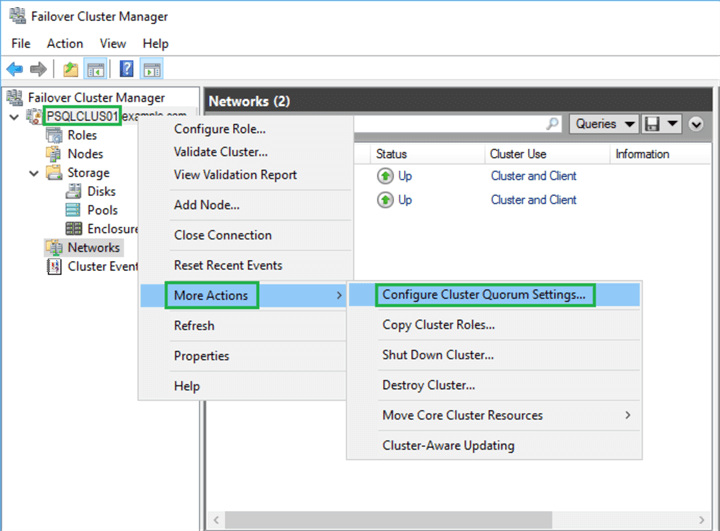The height and width of the screenshot is (531, 720).
Task: Click the Forward arrow toolbar icon
Action: click(x=38, y=69)
